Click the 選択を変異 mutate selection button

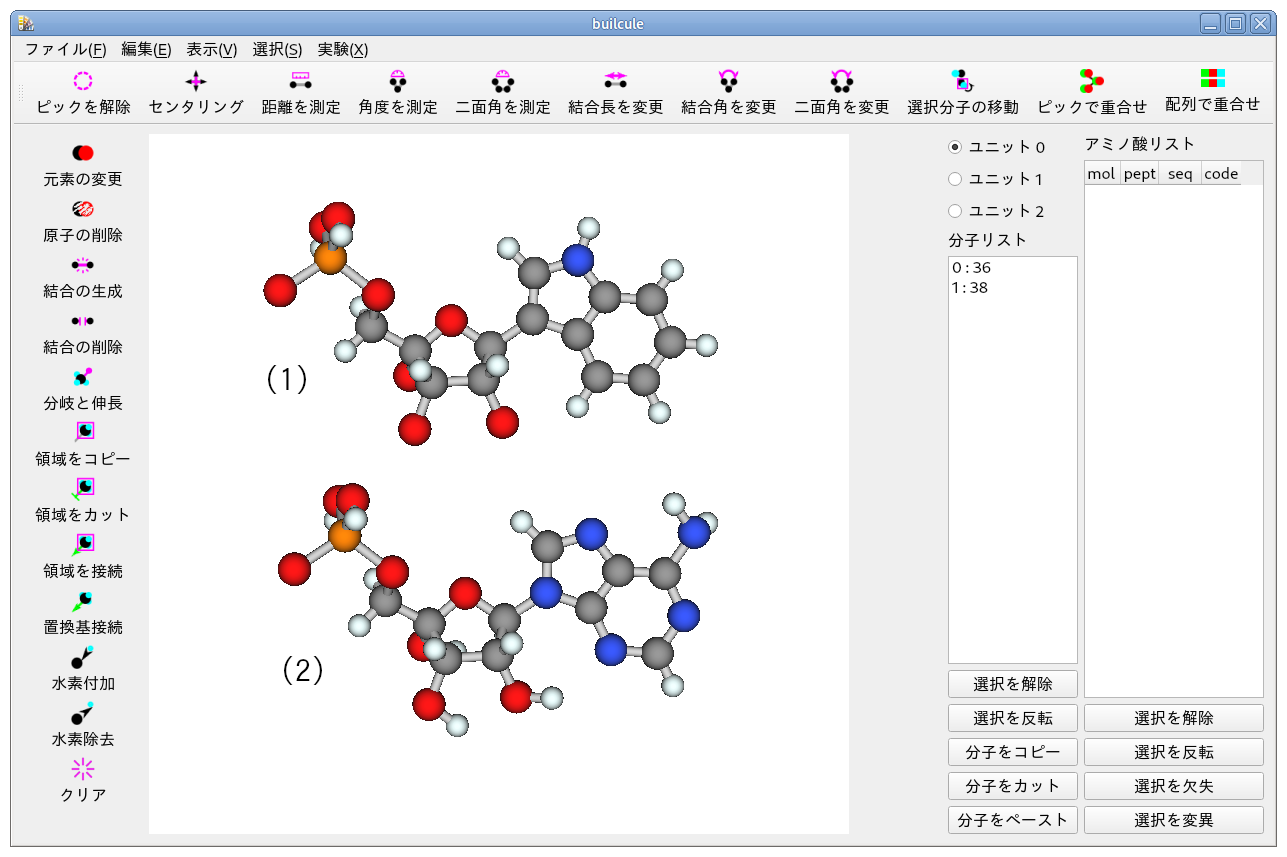pyautogui.click(x=1173, y=820)
